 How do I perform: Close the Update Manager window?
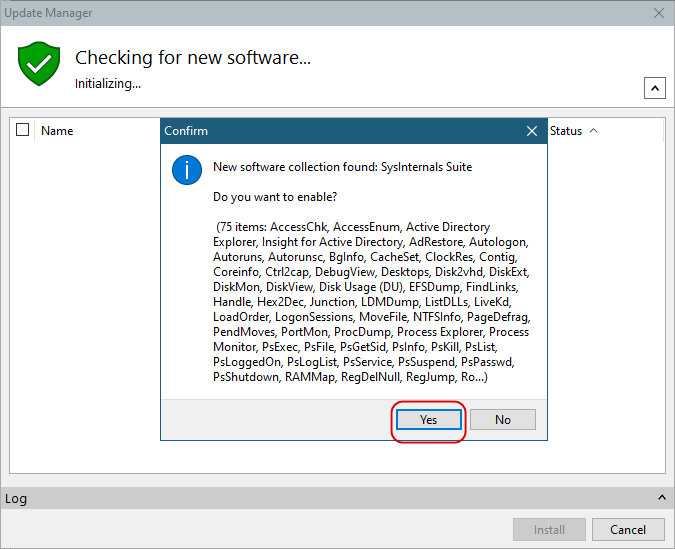[x=659, y=13]
